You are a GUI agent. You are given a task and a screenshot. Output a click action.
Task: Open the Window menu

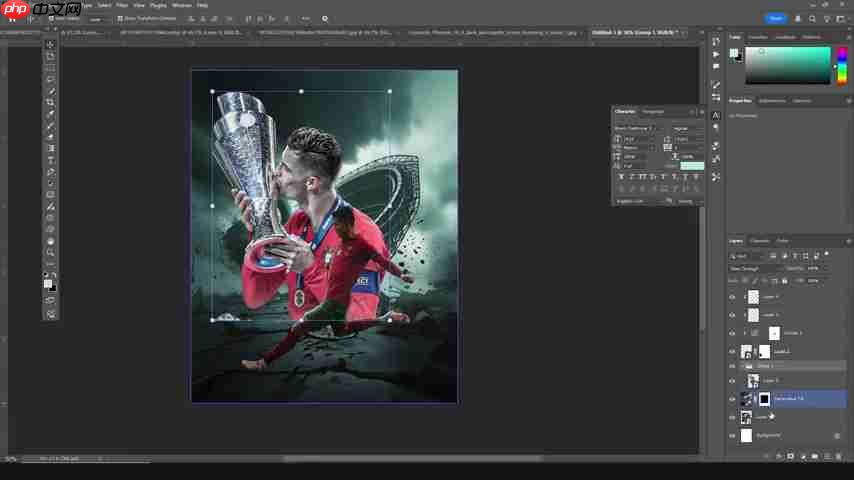181,5
